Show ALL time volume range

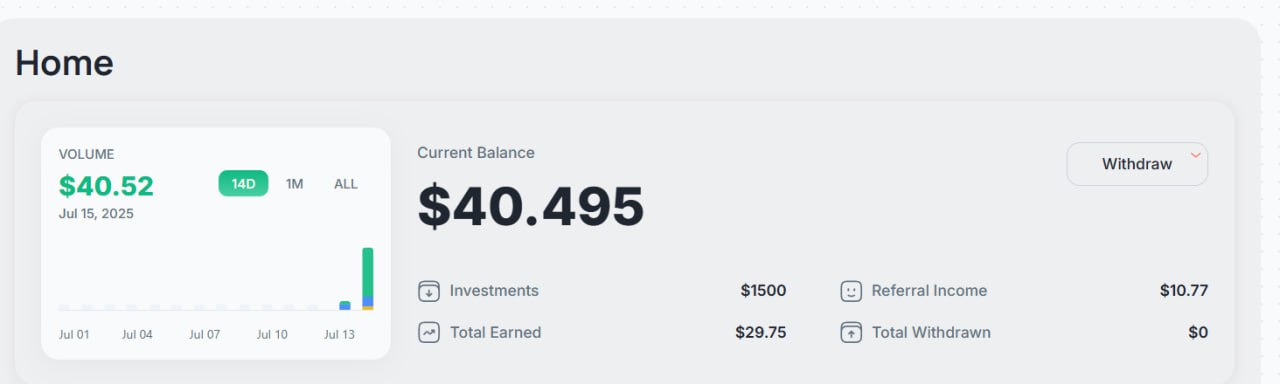[x=345, y=184]
